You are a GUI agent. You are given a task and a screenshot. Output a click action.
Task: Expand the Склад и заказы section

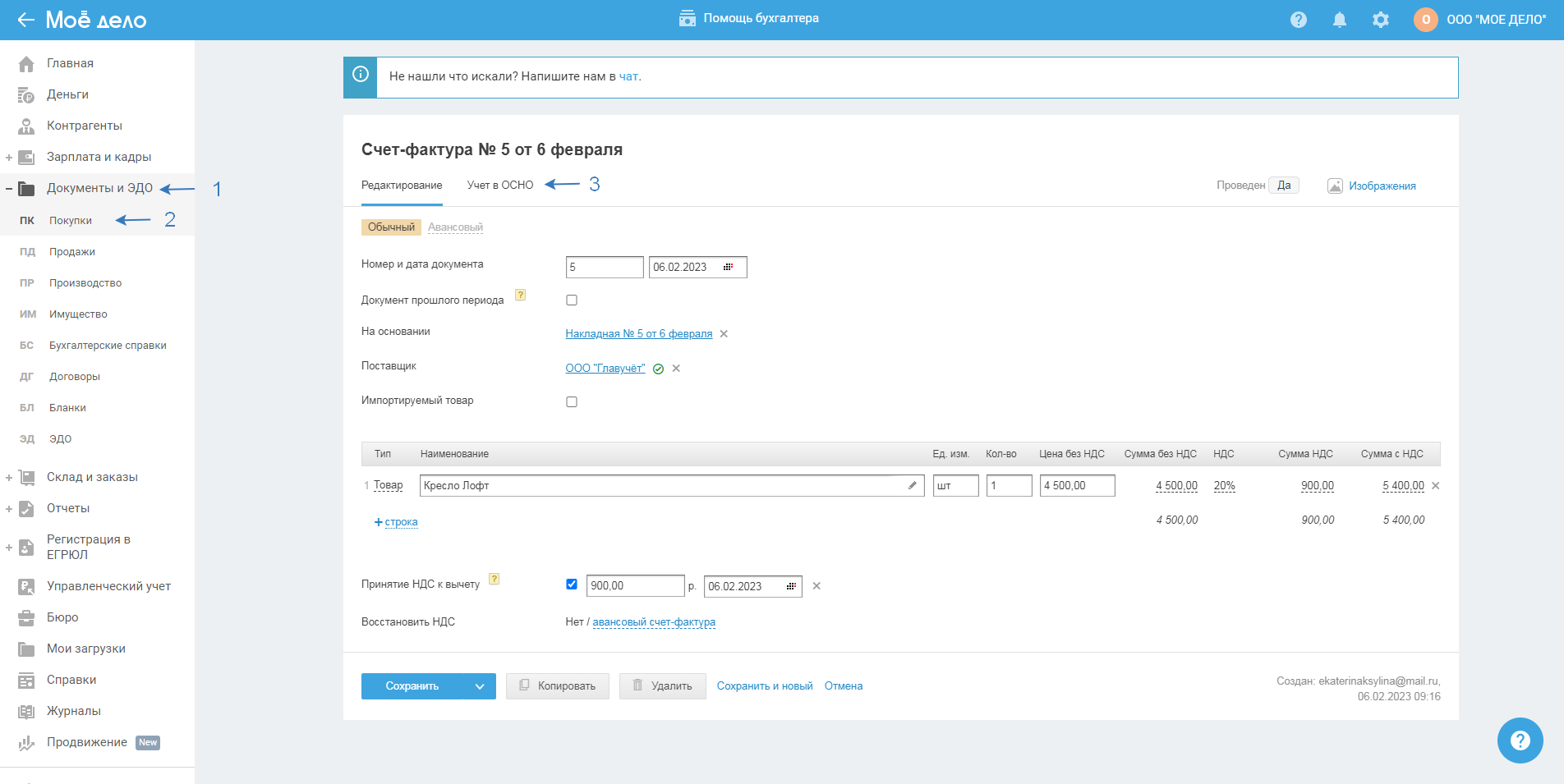tap(9, 478)
